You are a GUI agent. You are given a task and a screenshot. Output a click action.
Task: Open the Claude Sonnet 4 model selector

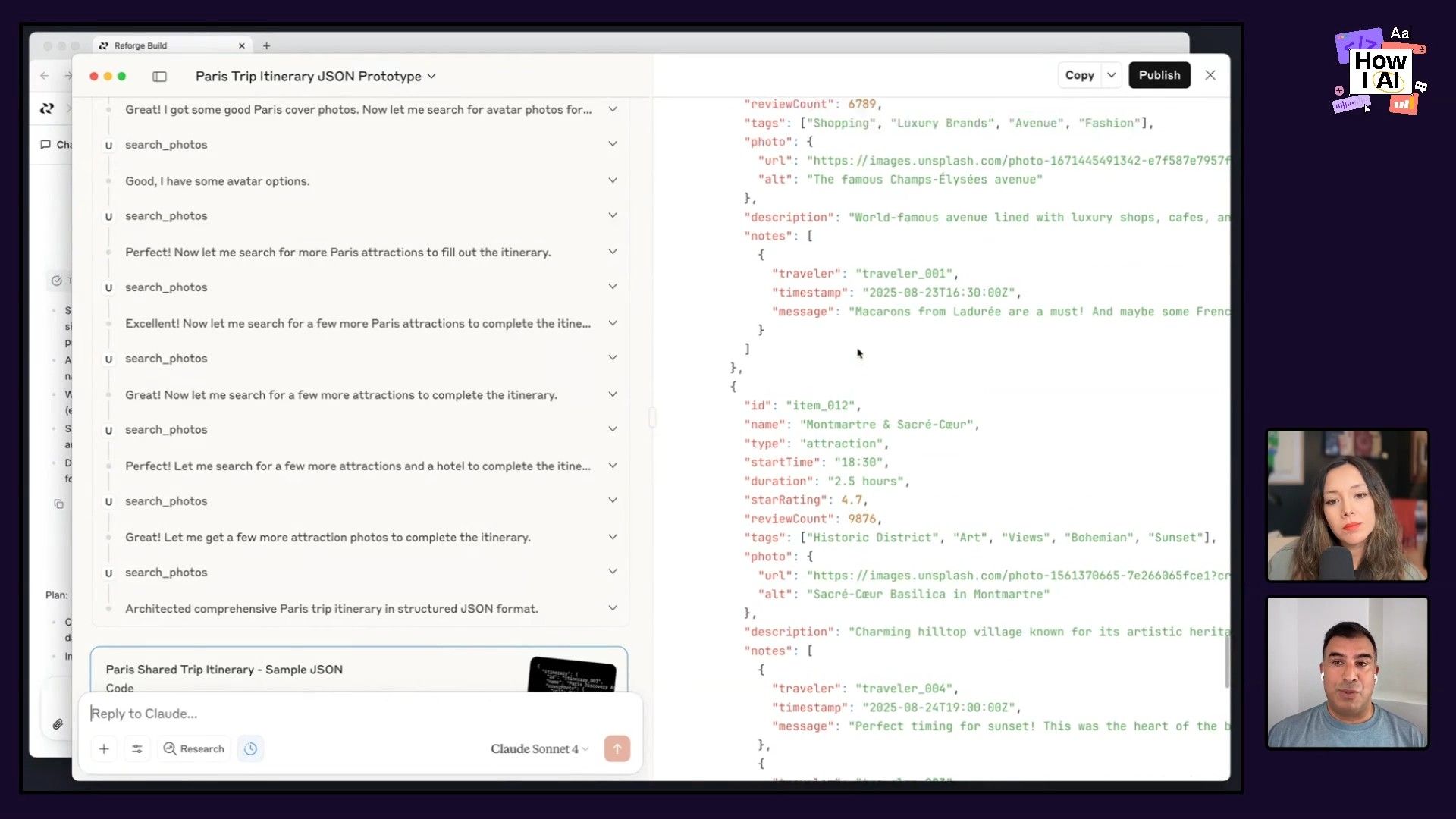click(x=539, y=749)
